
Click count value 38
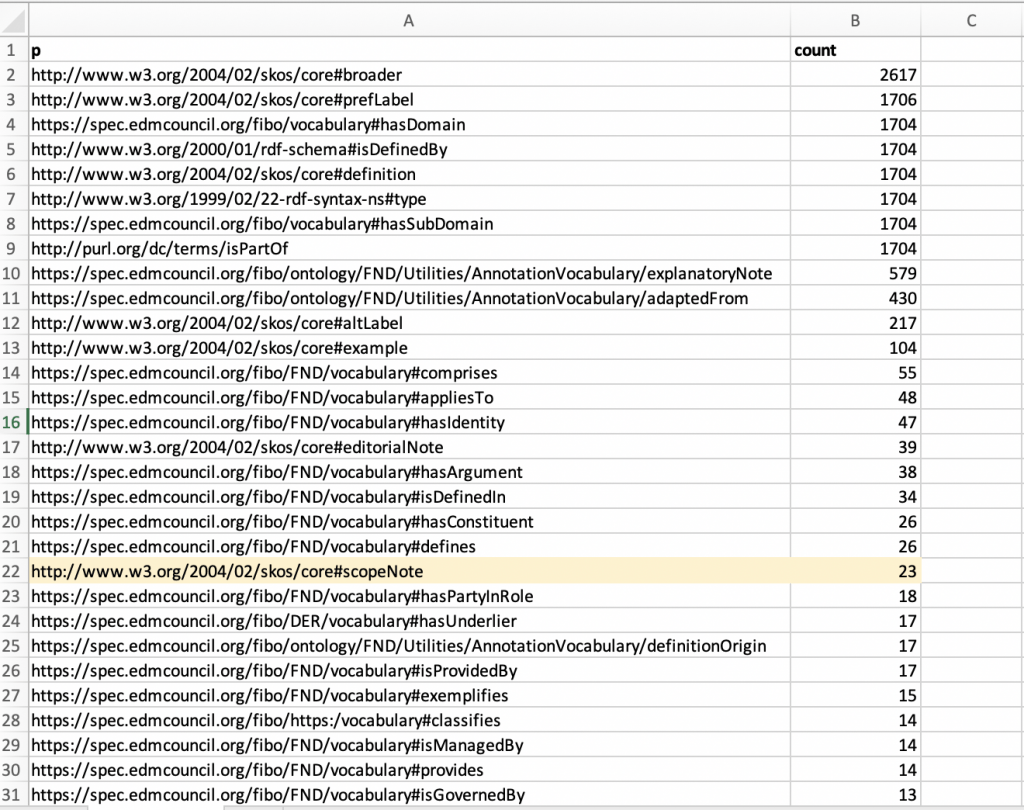[x=856, y=472]
